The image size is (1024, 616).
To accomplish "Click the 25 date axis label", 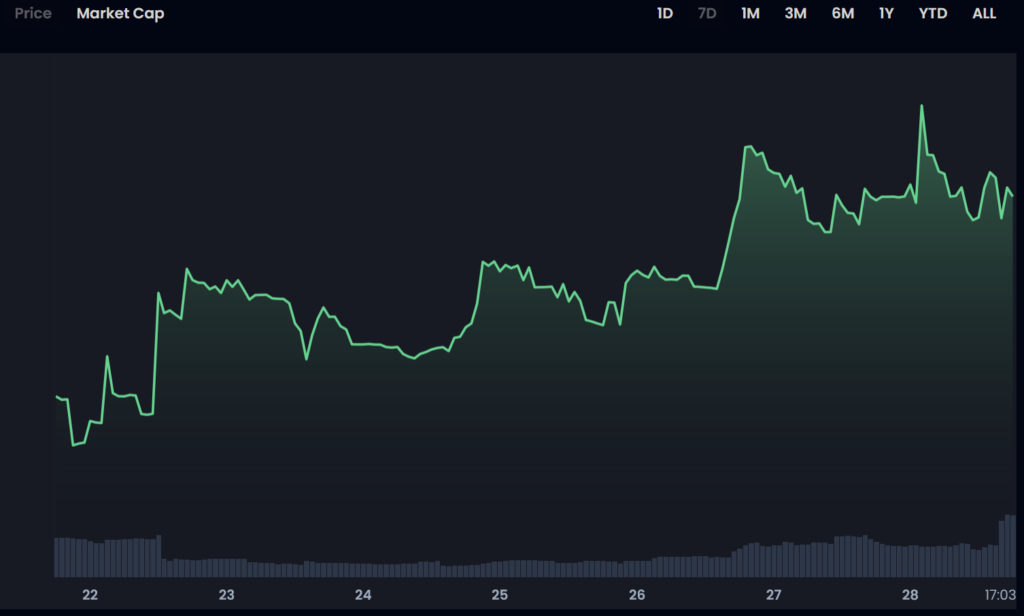I will pos(500,595).
